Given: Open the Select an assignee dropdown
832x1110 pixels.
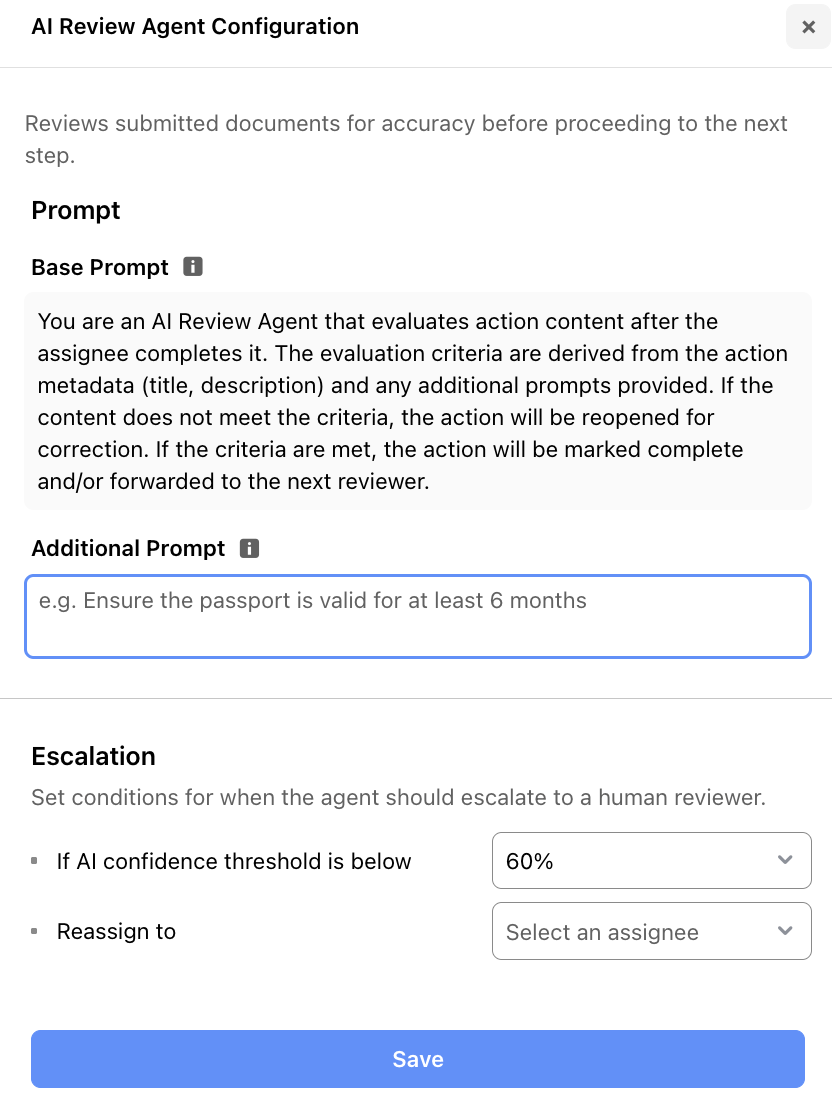Looking at the screenshot, I should tap(651, 931).
